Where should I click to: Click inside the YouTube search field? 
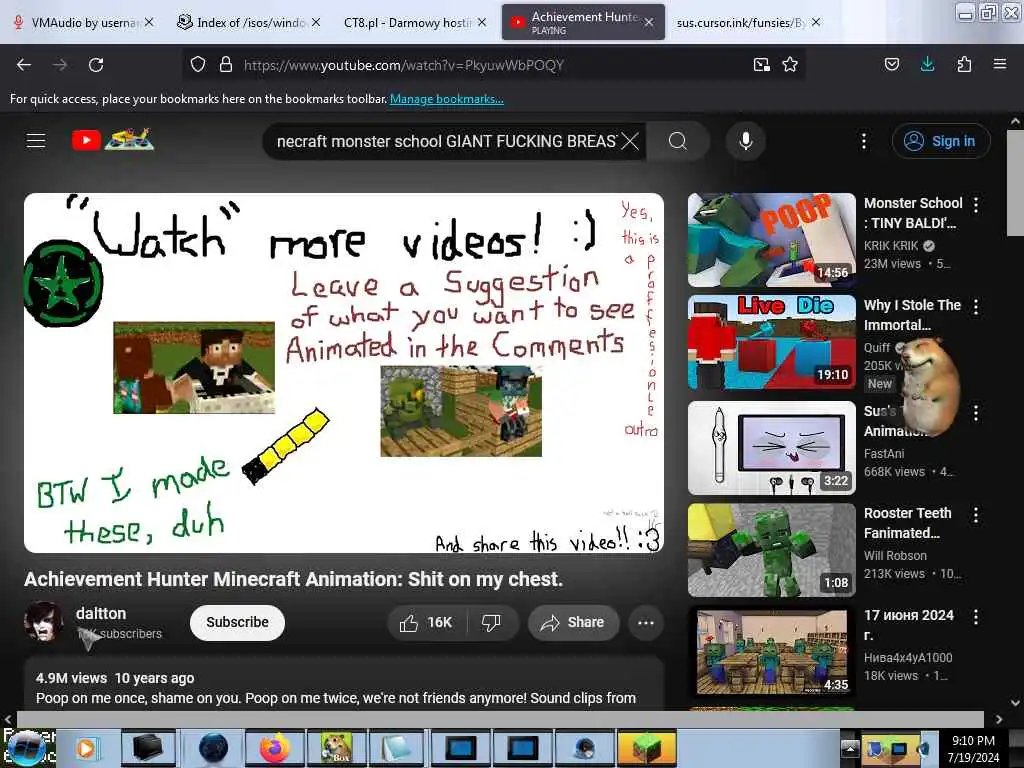pyautogui.click(x=446, y=141)
